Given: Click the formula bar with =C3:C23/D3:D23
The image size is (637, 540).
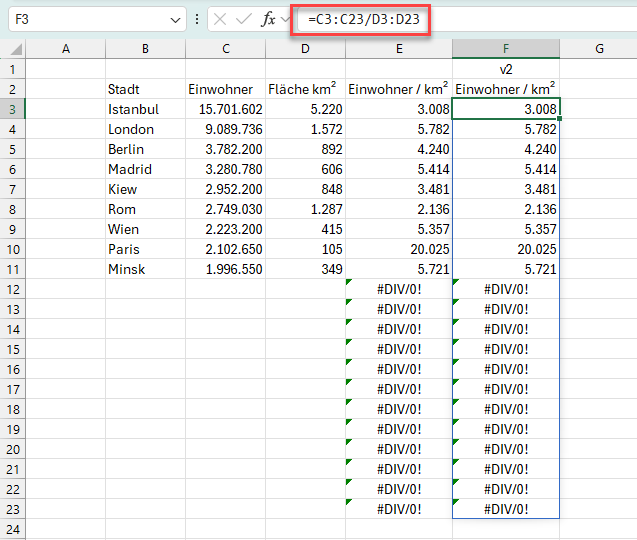Looking at the screenshot, I should pyautogui.click(x=460, y=19).
